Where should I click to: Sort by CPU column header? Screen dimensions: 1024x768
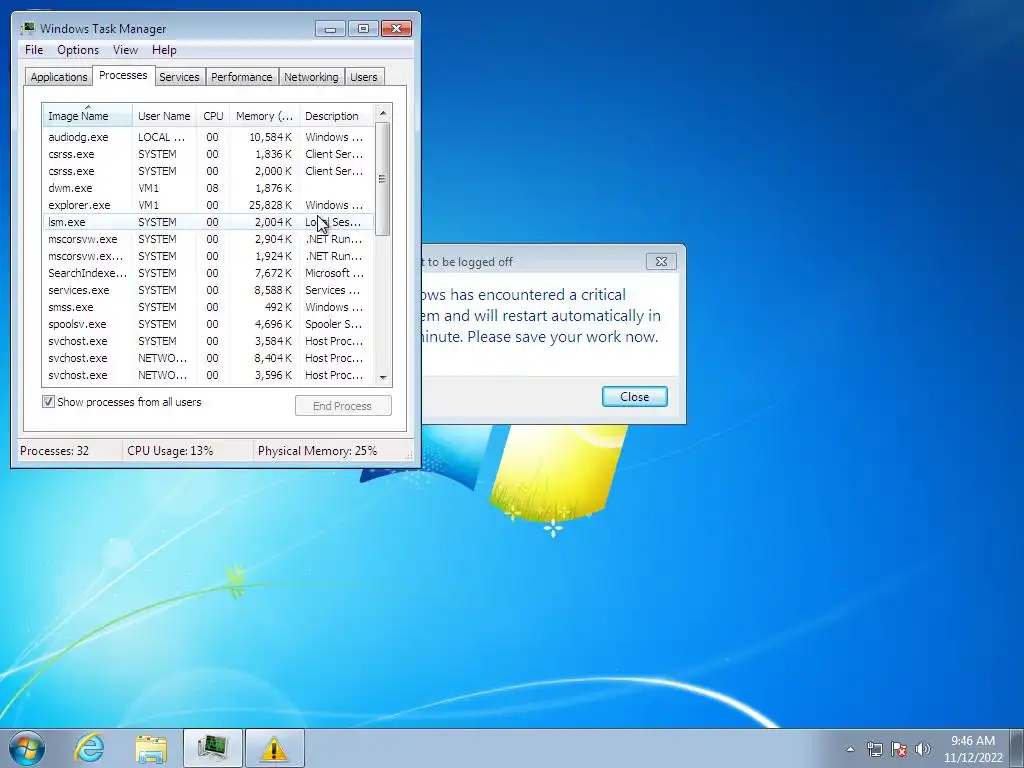pyautogui.click(x=213, y=116)
